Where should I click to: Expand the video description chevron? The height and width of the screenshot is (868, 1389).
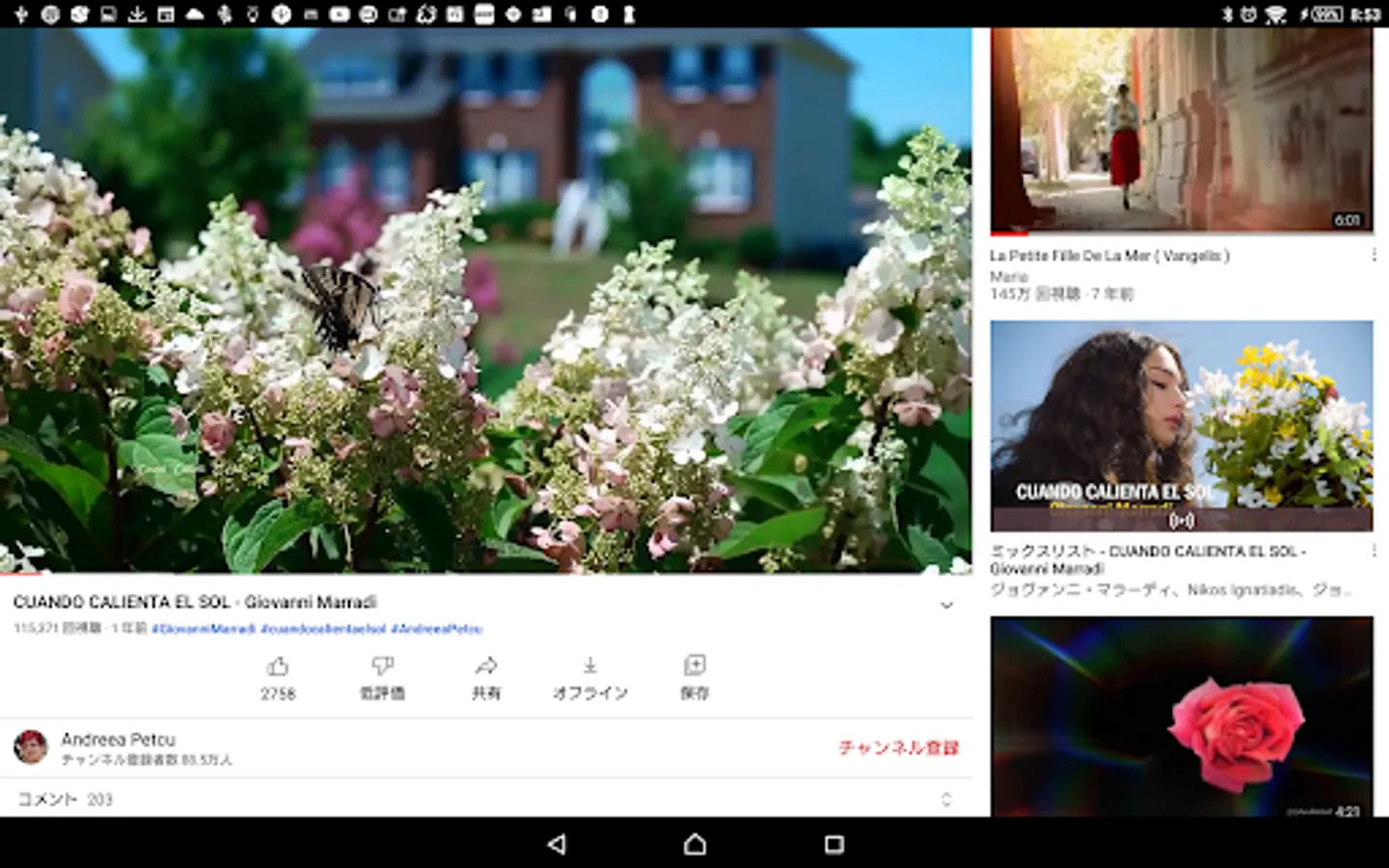(946, 605)
